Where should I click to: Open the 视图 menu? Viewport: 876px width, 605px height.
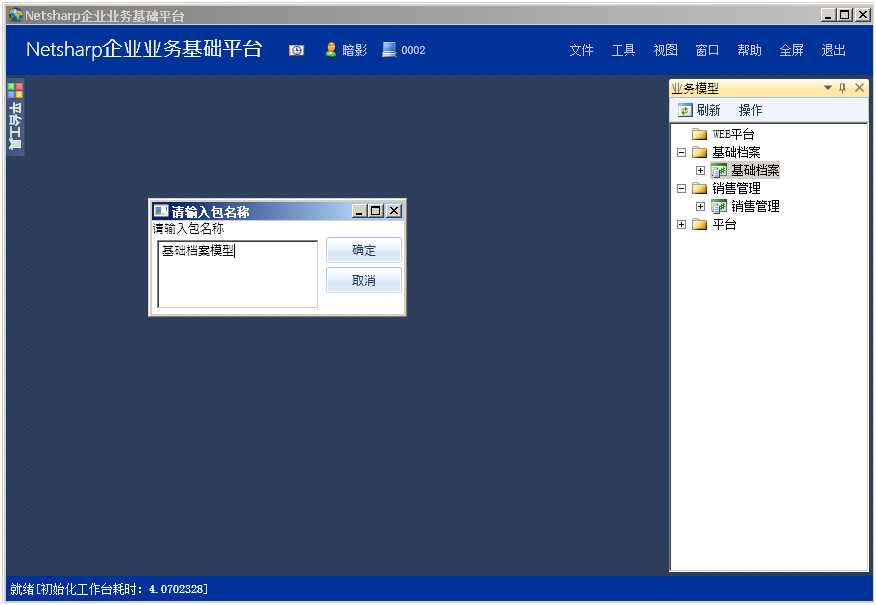pos(665,50)
